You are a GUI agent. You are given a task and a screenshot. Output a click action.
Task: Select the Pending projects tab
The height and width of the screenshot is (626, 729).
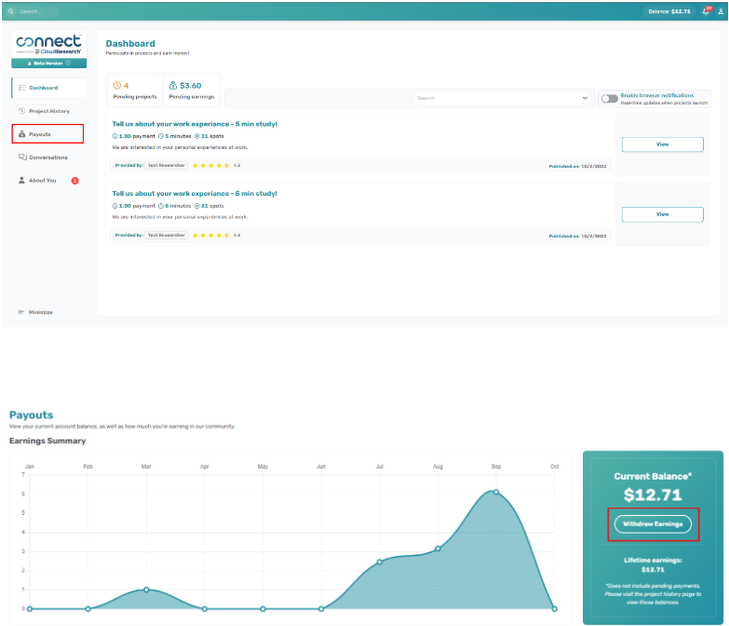(x=133, y=90)
